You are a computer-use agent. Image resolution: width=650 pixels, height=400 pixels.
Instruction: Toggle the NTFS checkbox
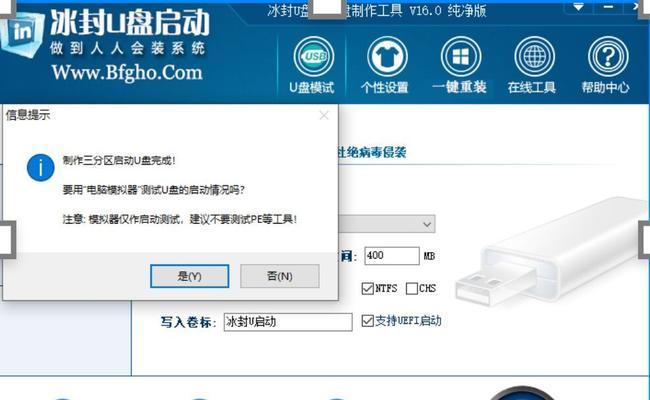click(368, 288)
